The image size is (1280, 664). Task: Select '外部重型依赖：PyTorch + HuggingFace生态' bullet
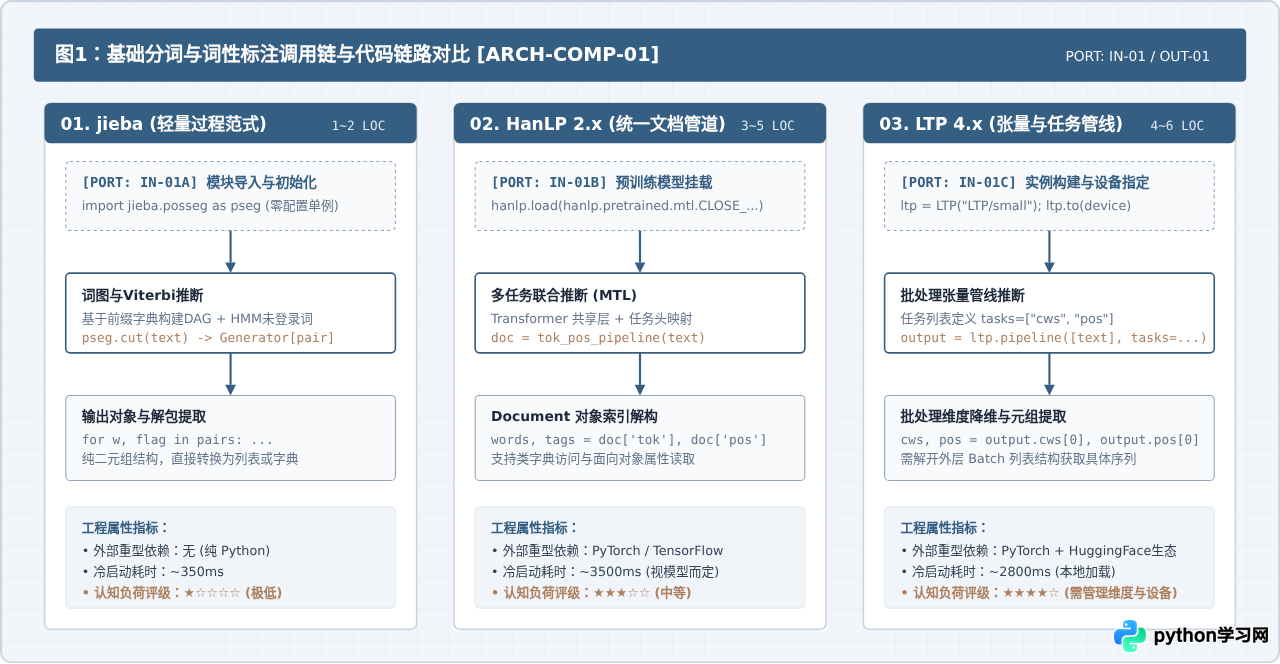coord(1039,550)
